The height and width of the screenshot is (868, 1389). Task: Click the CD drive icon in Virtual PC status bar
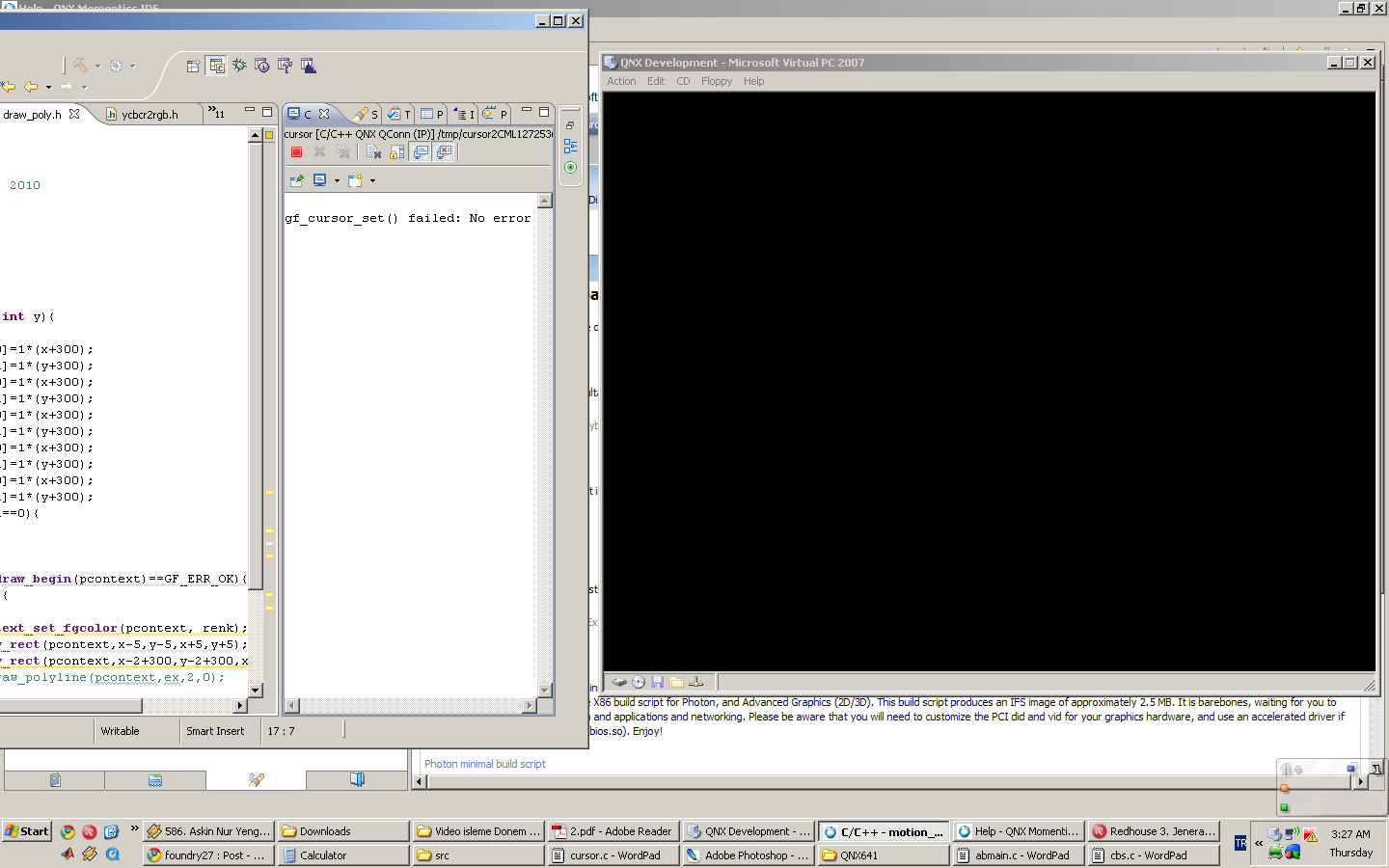pos(638,682)
